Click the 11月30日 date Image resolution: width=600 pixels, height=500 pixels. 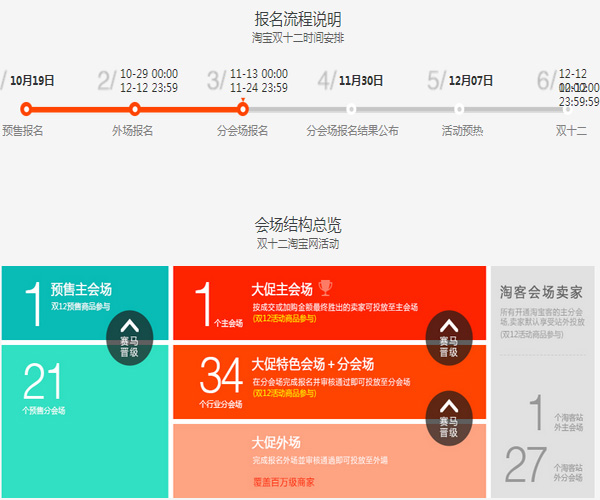pos(361,81)
